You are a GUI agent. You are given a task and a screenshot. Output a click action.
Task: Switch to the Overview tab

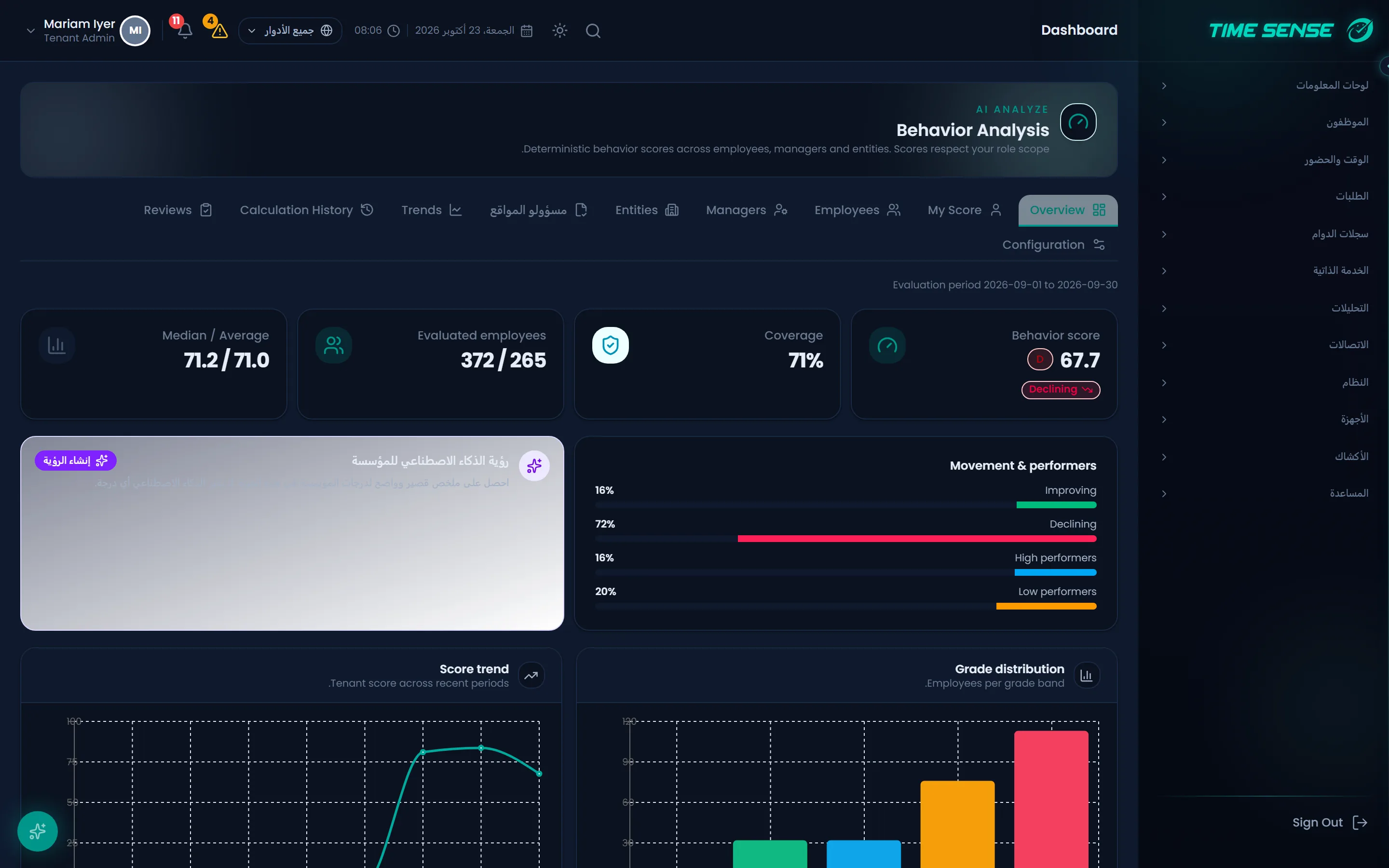coord(1068,210)
